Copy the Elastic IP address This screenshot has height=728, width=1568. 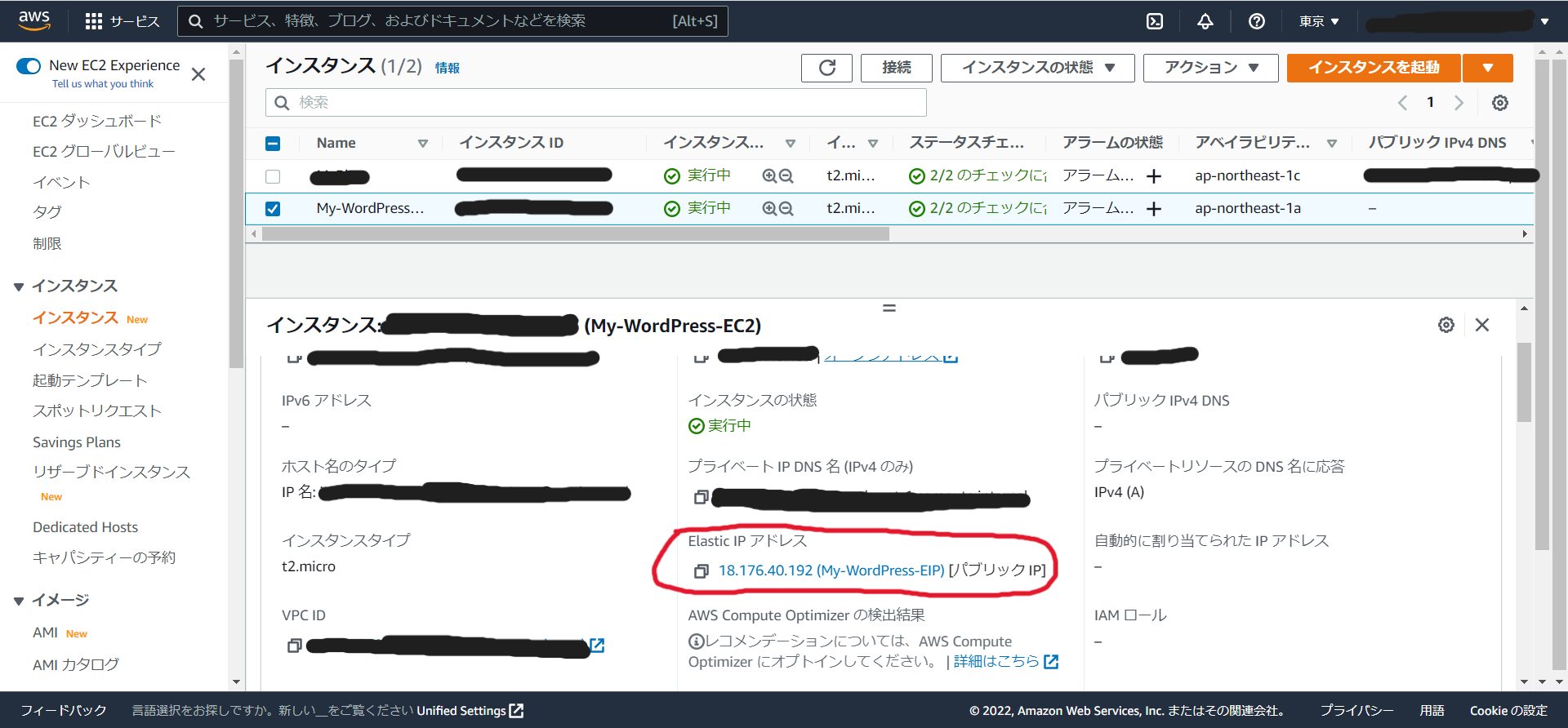point(701,571)
